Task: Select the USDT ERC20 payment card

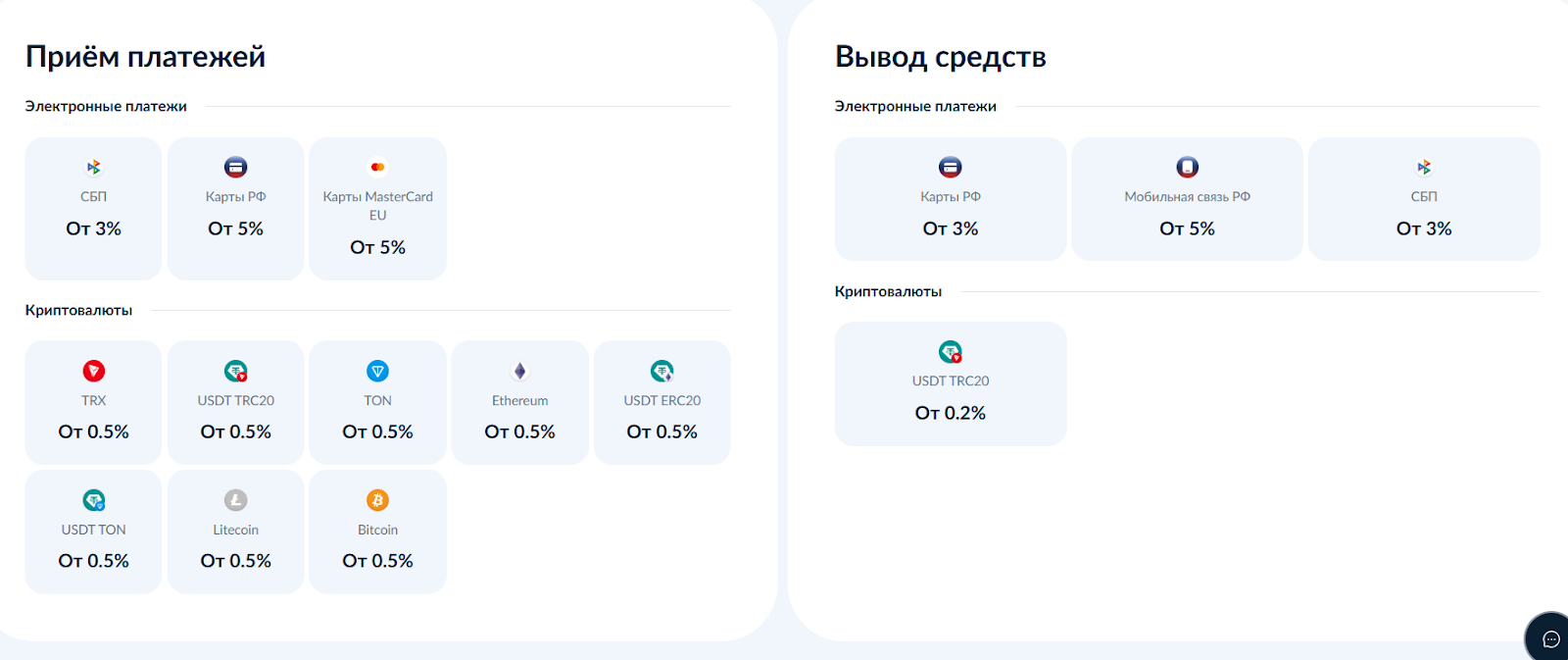Action: (x=661, y=402)
